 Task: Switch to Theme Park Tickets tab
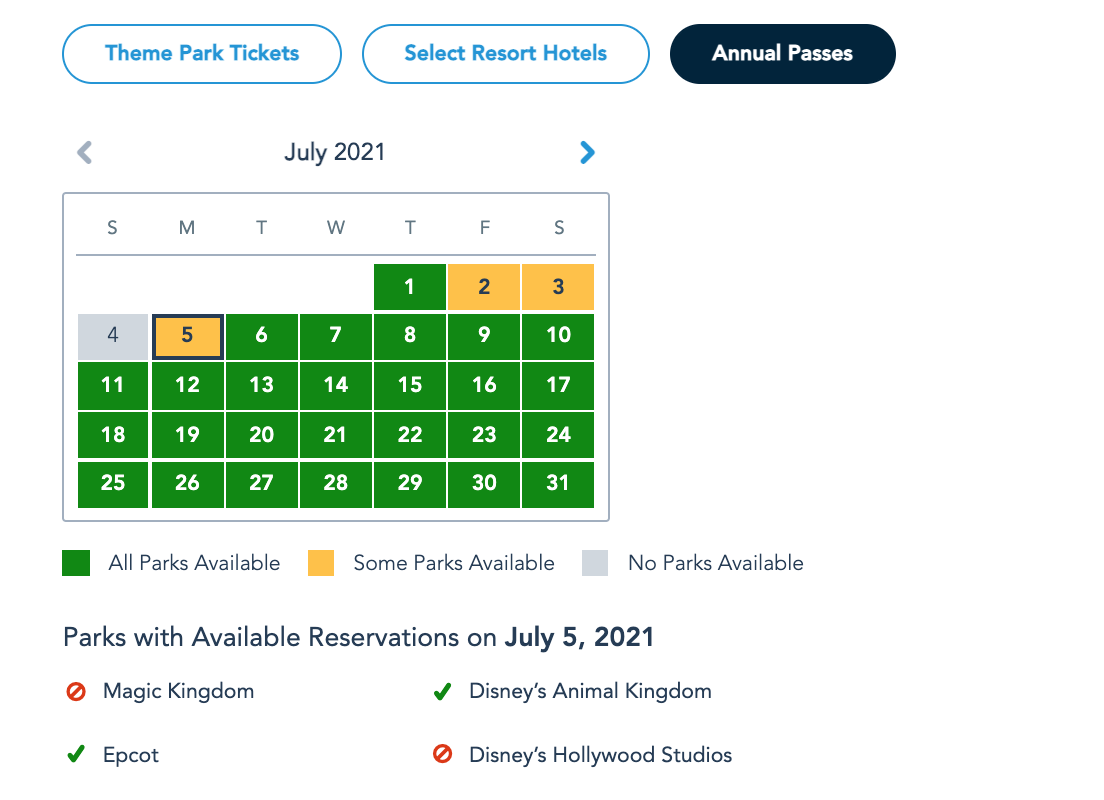click(202, 53)
